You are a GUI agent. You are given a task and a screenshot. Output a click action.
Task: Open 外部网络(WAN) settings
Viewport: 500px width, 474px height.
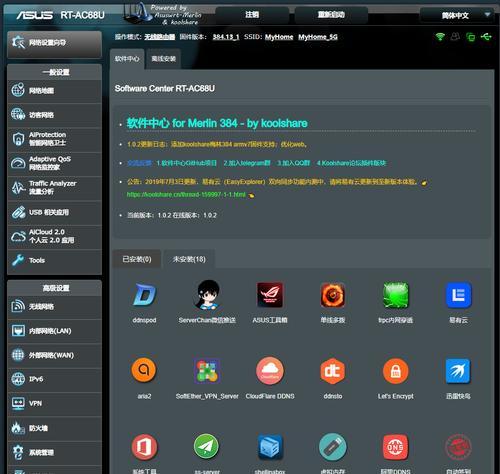(54, 355)
